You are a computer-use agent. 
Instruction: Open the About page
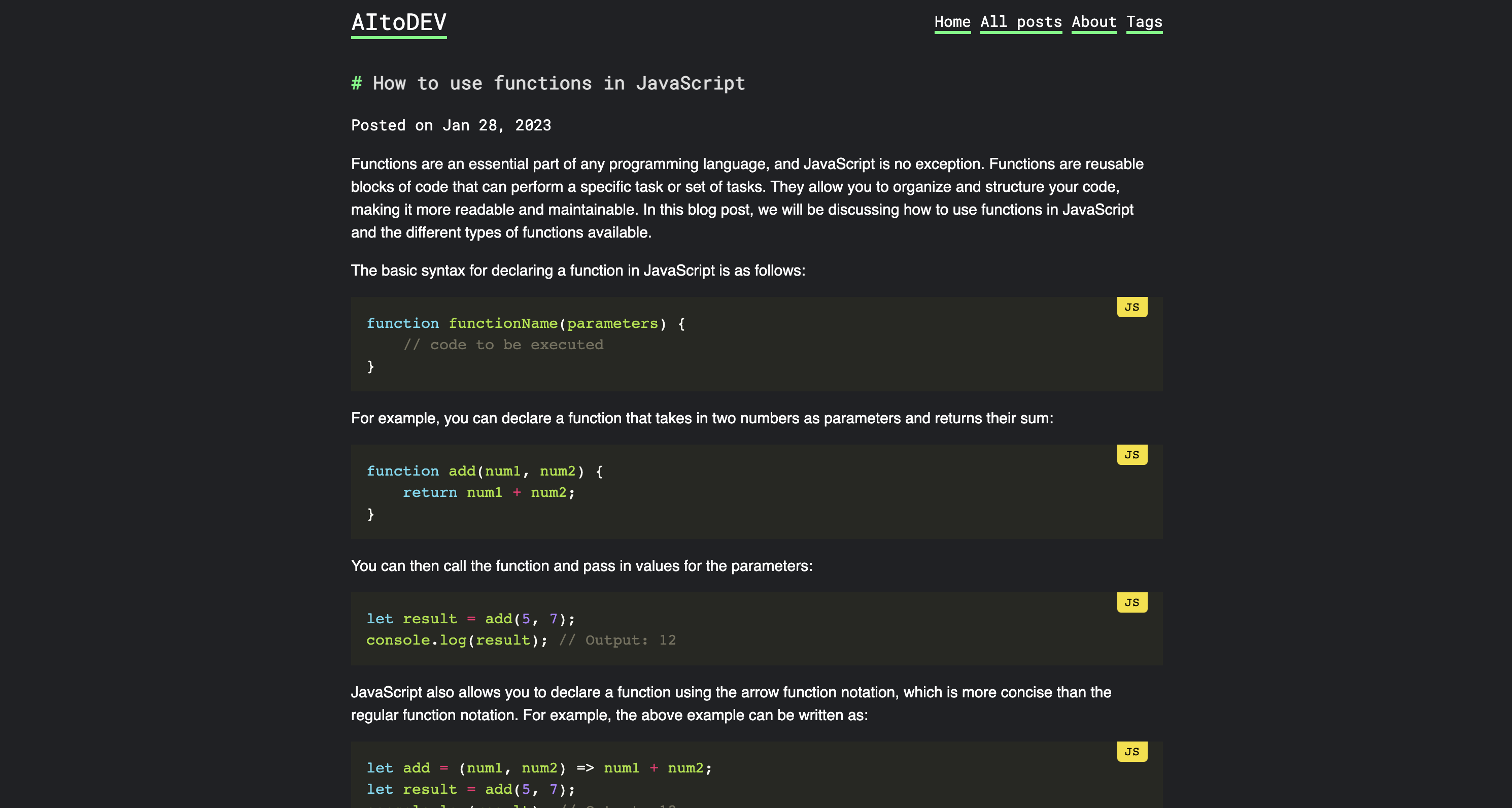tap(1093, 22)
